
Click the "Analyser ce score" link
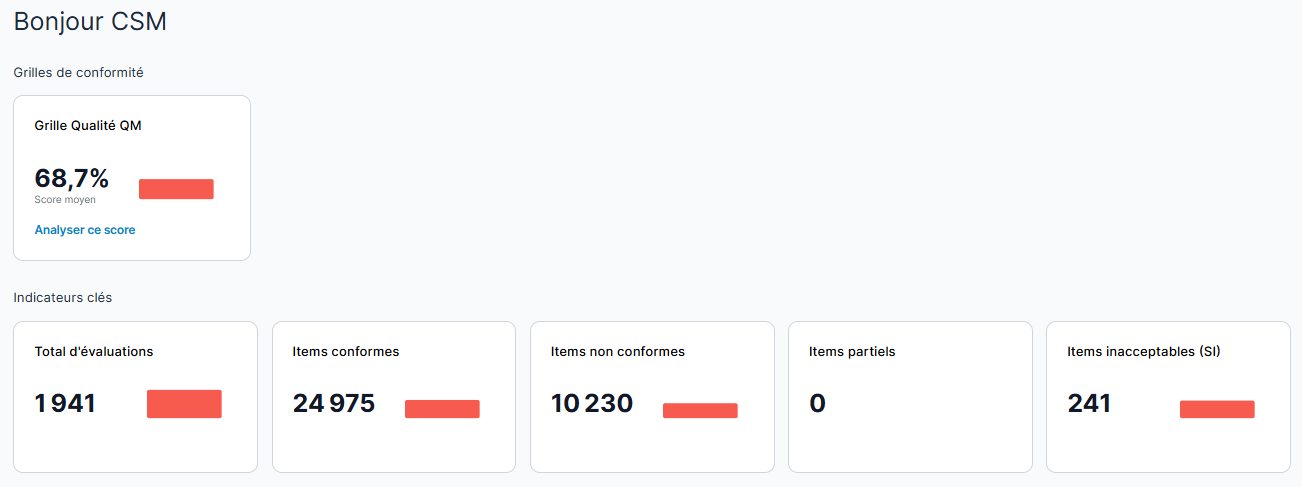point(85,230)
